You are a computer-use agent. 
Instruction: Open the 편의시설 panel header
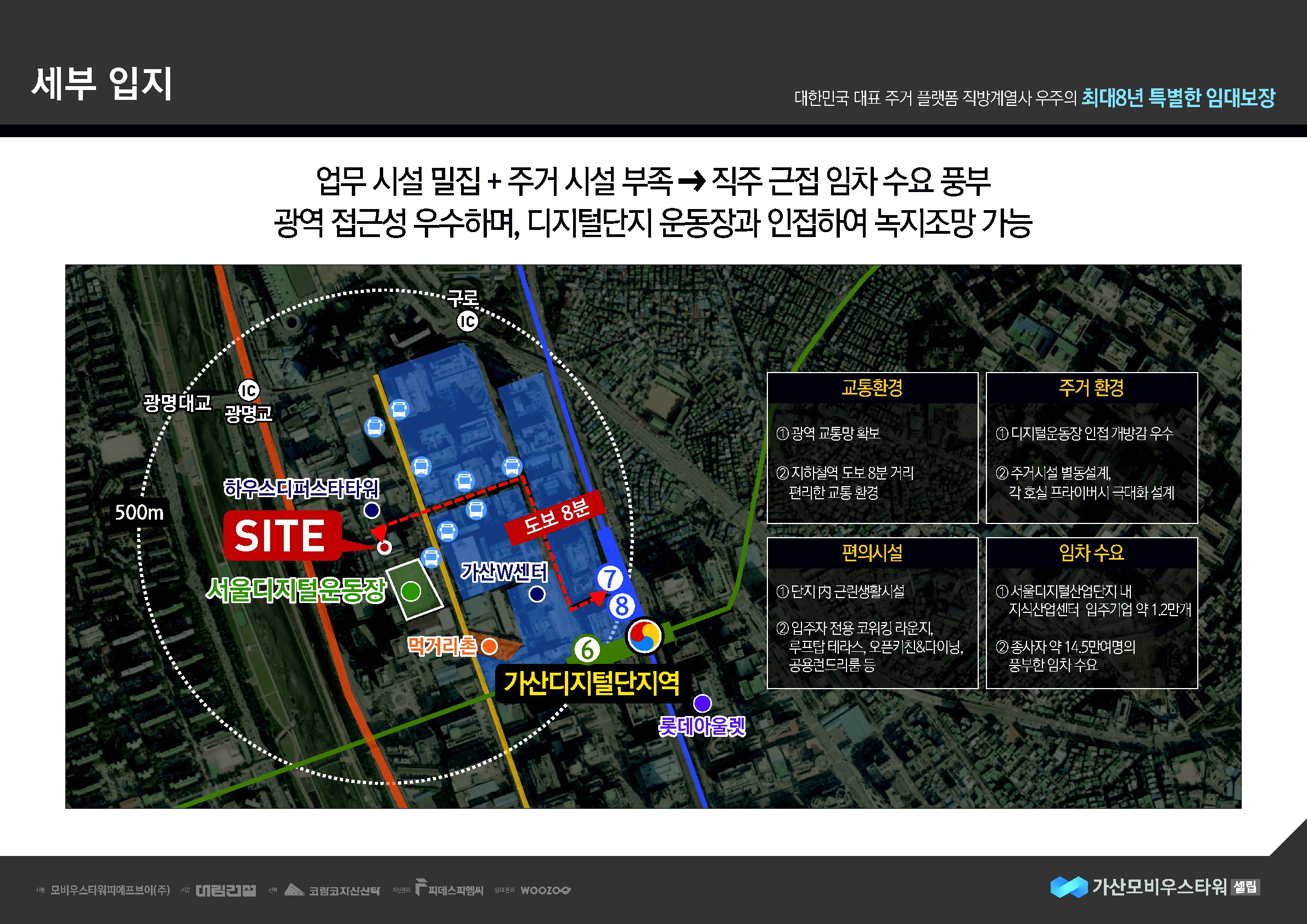coord(872,553)
